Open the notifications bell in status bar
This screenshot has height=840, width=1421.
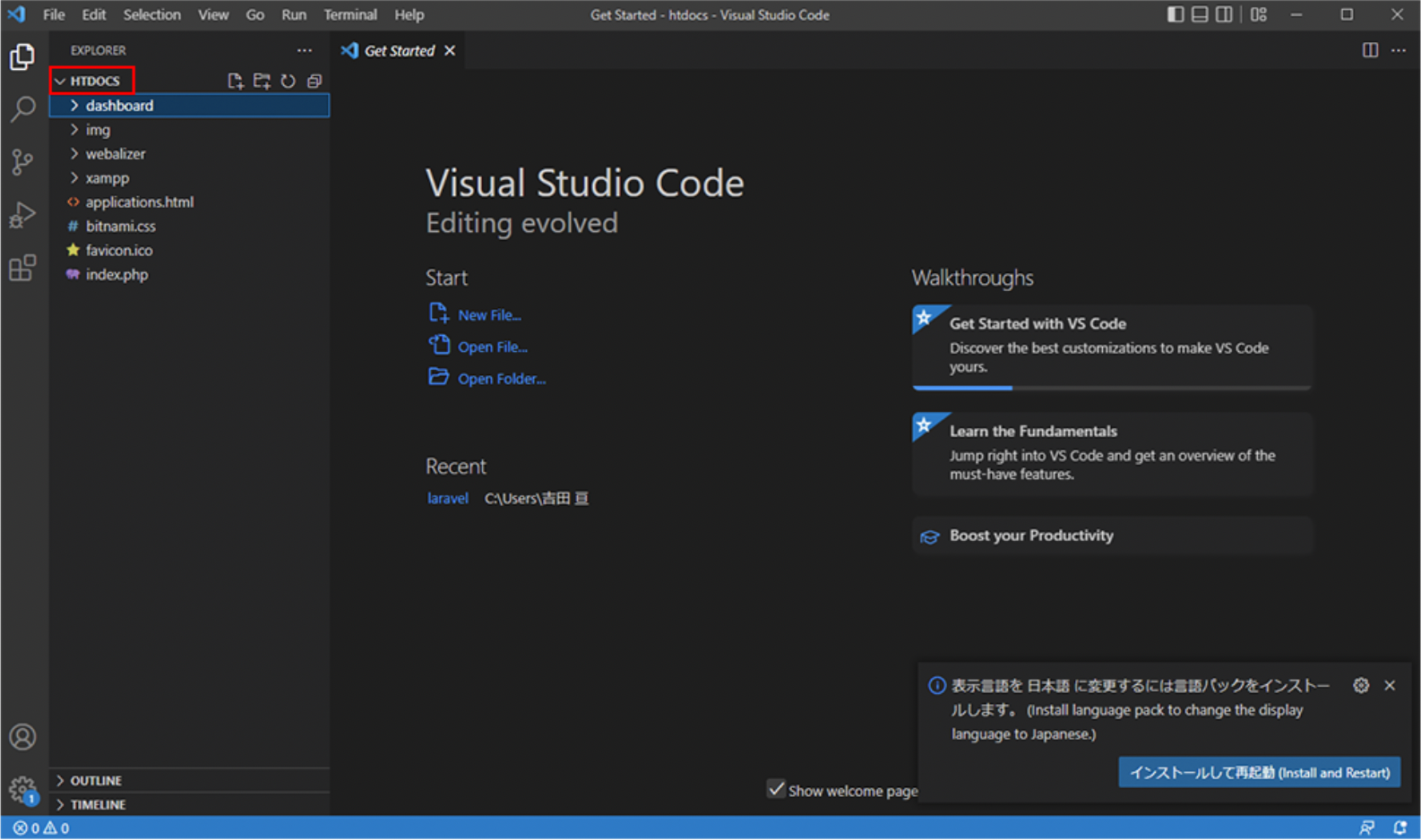click(1399, 828)
